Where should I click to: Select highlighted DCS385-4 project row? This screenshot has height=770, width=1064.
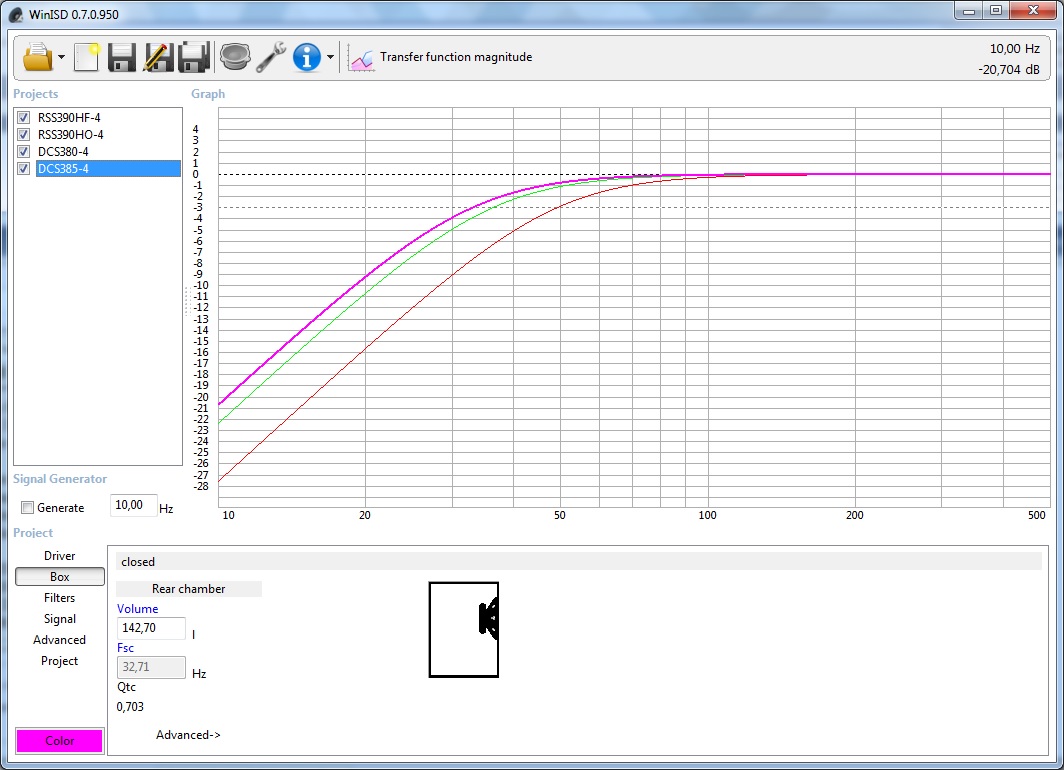108,168
